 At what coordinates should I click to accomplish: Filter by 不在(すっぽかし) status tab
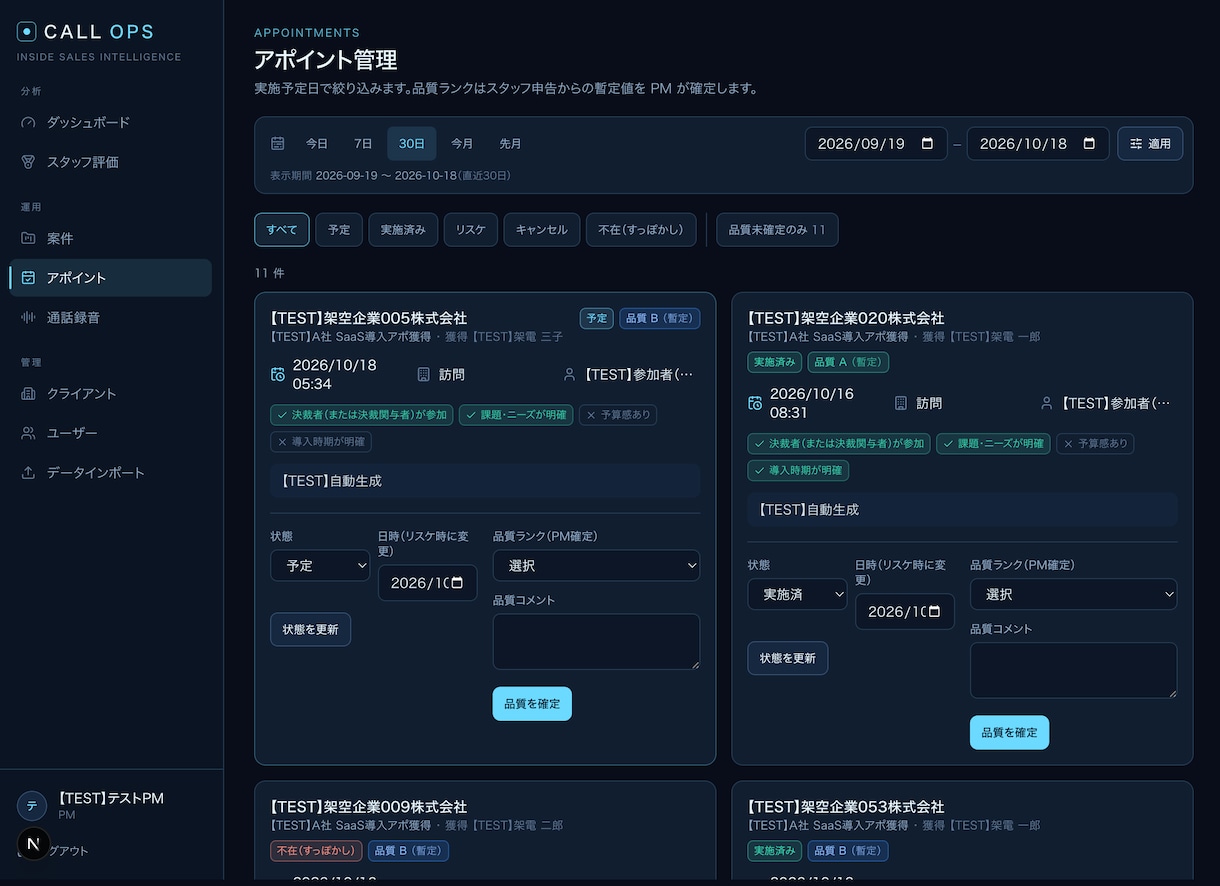[641, 230]
